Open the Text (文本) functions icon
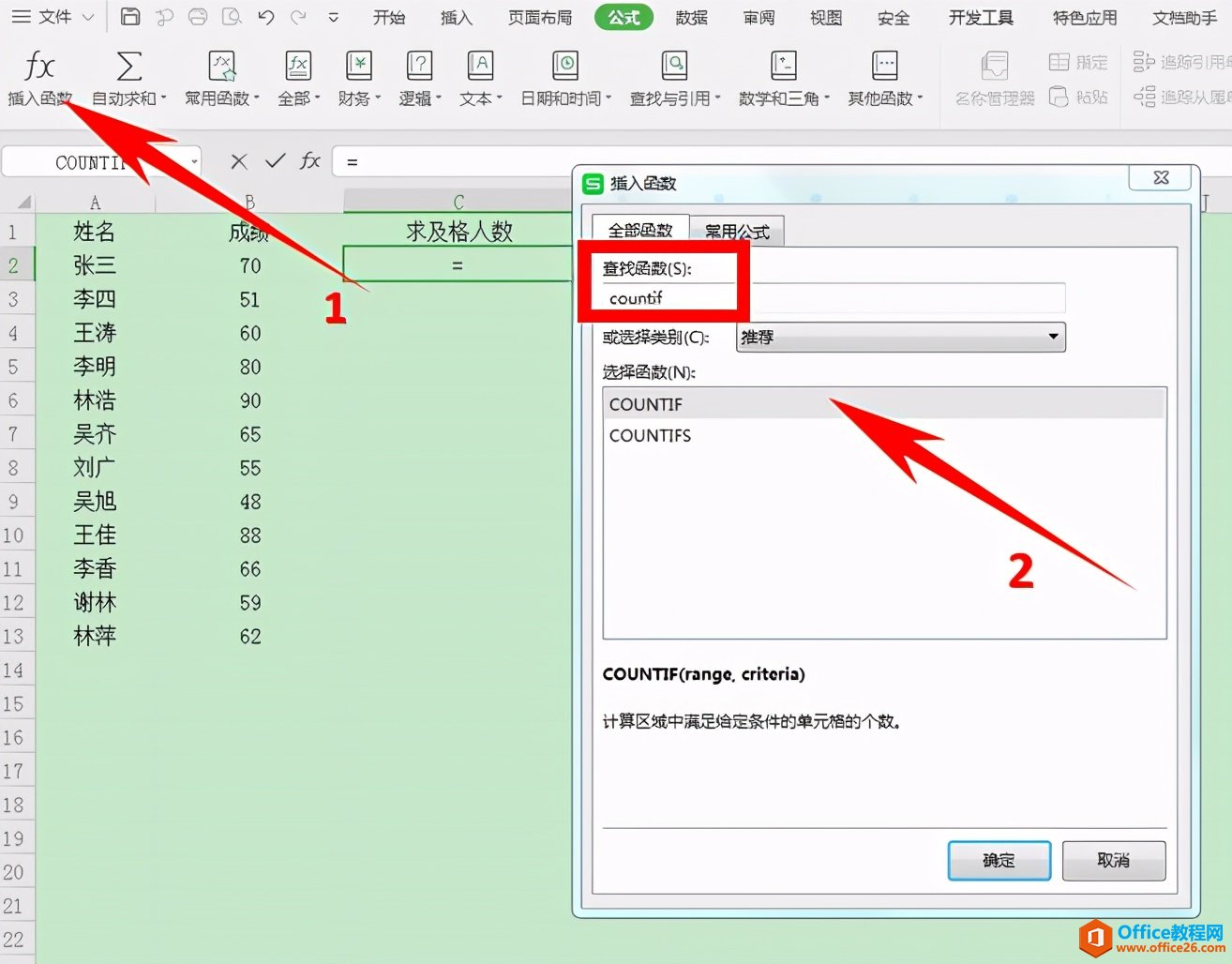This screenshot has height=964, width=1232. (480, 66)
